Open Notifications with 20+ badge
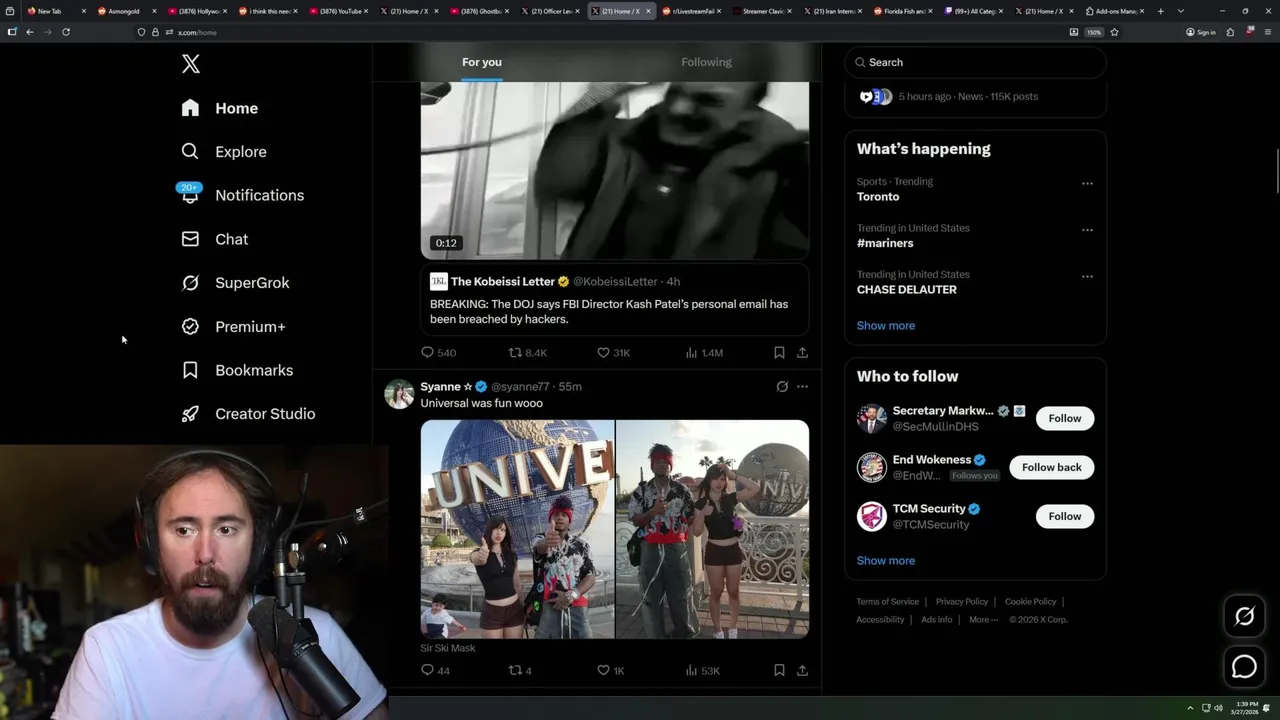Image resolution: width=1280 pixels, height=720 pixels. pos(242,195)
